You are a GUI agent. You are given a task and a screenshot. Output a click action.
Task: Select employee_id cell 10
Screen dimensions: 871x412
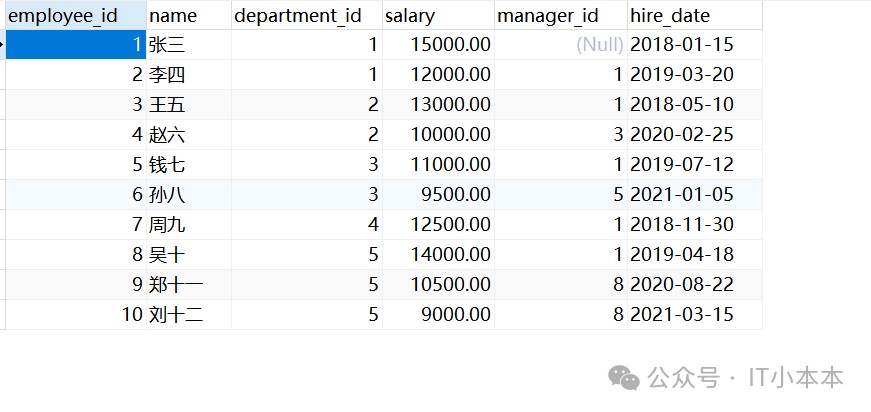click(x=76, y=315)
